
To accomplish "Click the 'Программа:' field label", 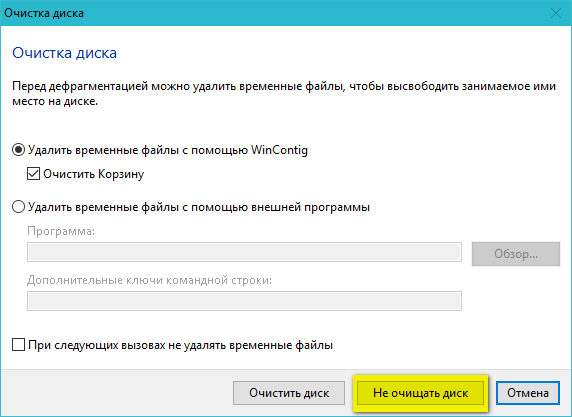I will [61, 231].
